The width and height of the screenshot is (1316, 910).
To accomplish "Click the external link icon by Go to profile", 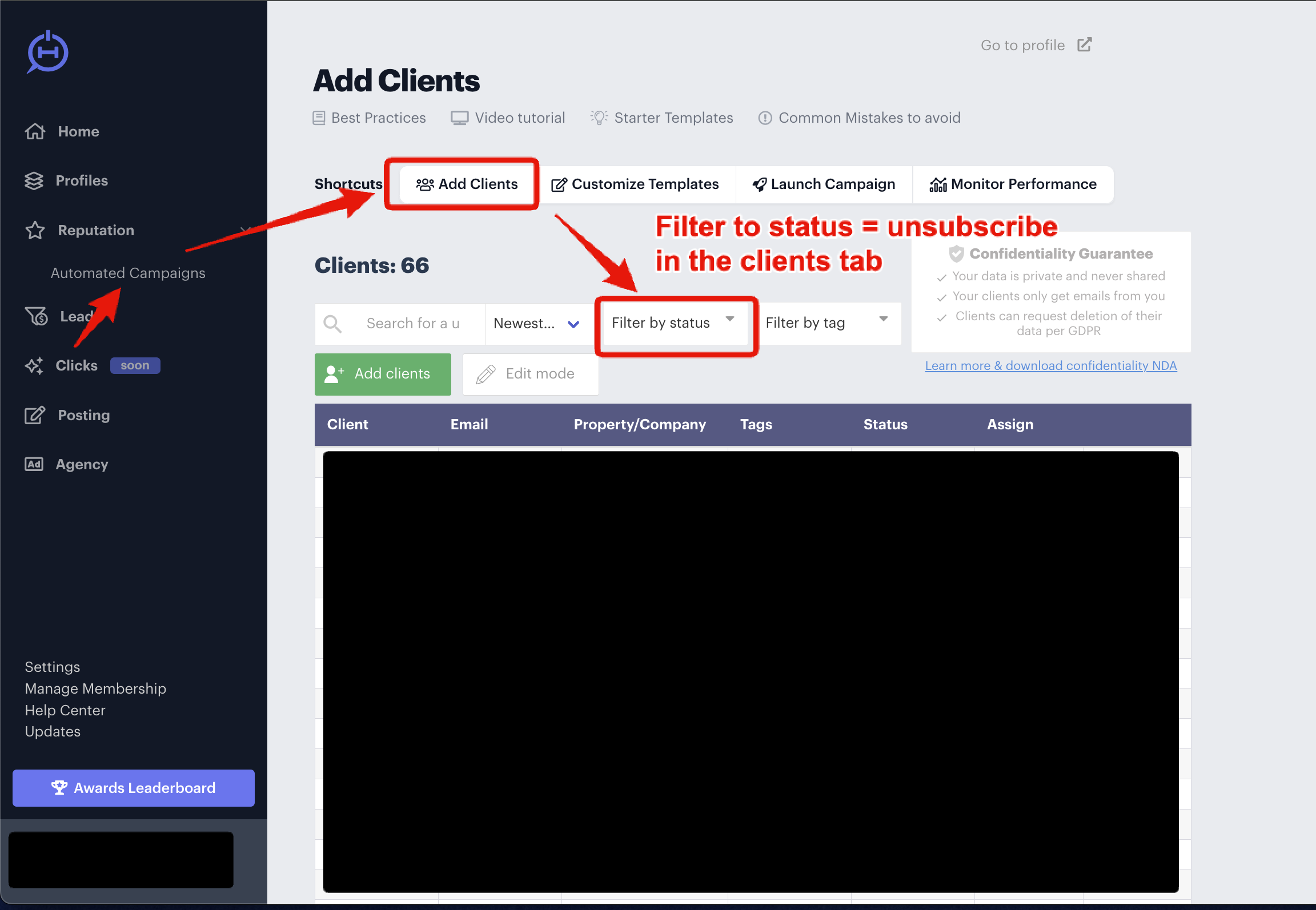I will tap(1084, 45).
